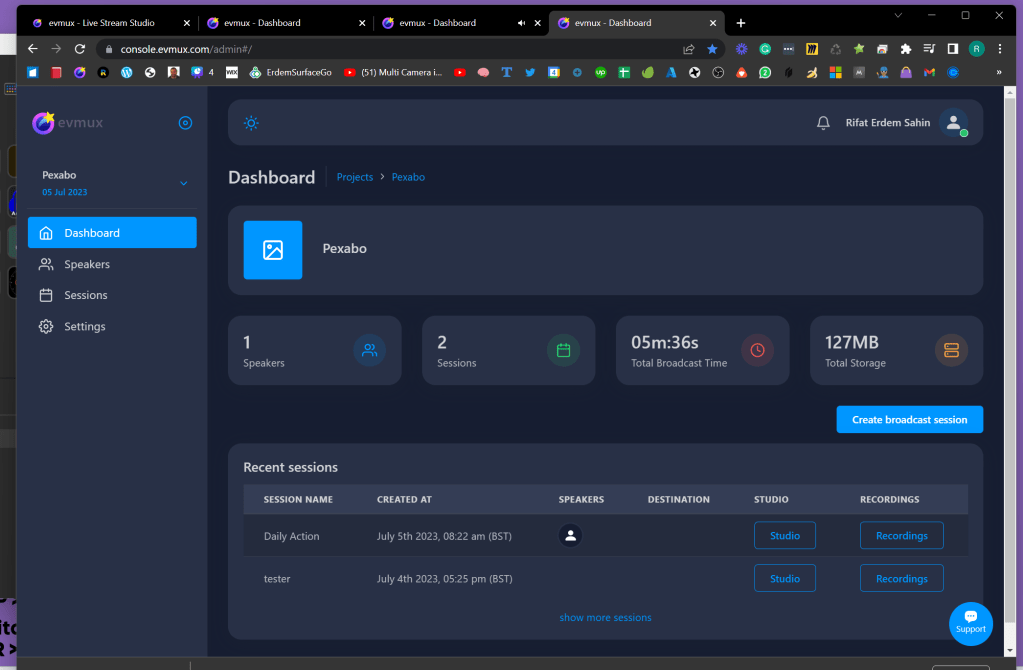Open Gmail bookmark icon
The image size is (1023, 670).
930,72
